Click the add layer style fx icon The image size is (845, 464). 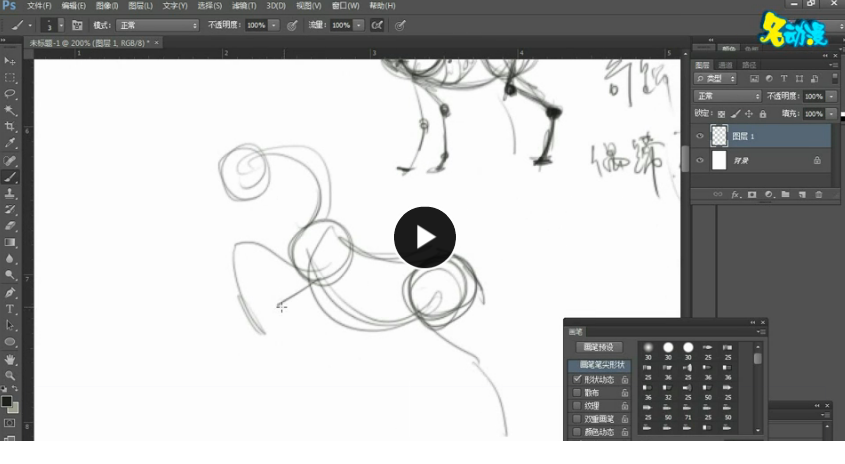click(x=735, y=194)
